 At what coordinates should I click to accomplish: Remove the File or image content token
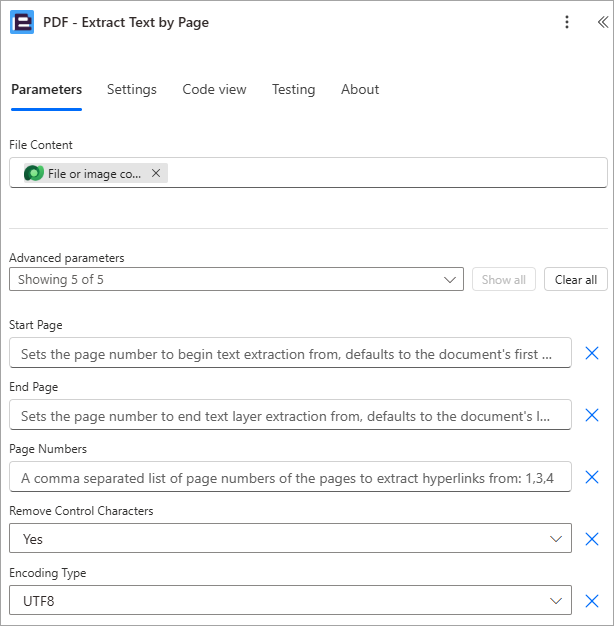[x=156, y=173]
